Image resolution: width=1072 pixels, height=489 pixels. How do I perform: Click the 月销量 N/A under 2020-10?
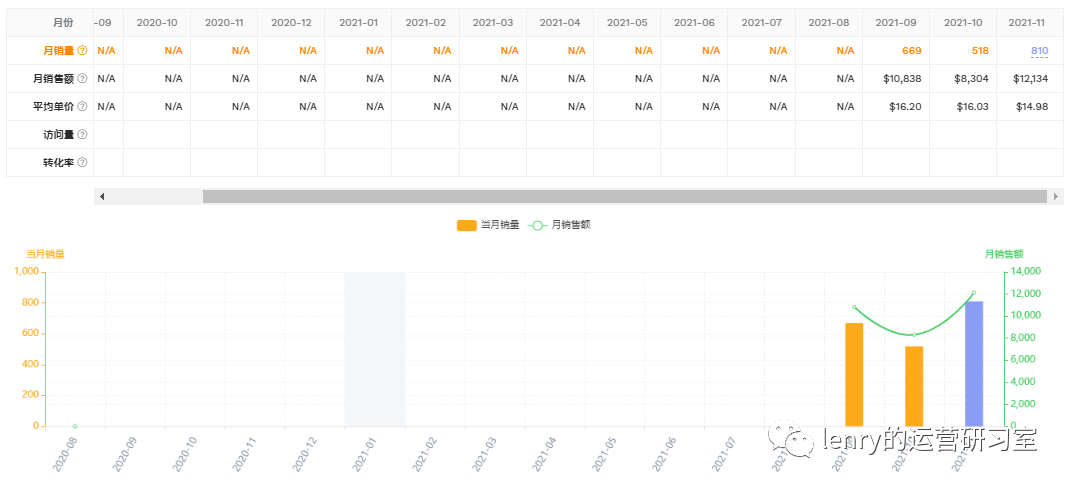click(x=174, y=51)
